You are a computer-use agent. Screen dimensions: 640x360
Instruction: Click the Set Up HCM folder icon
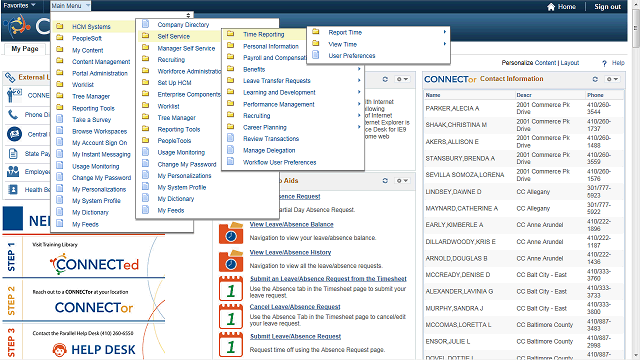coord(145,82)
